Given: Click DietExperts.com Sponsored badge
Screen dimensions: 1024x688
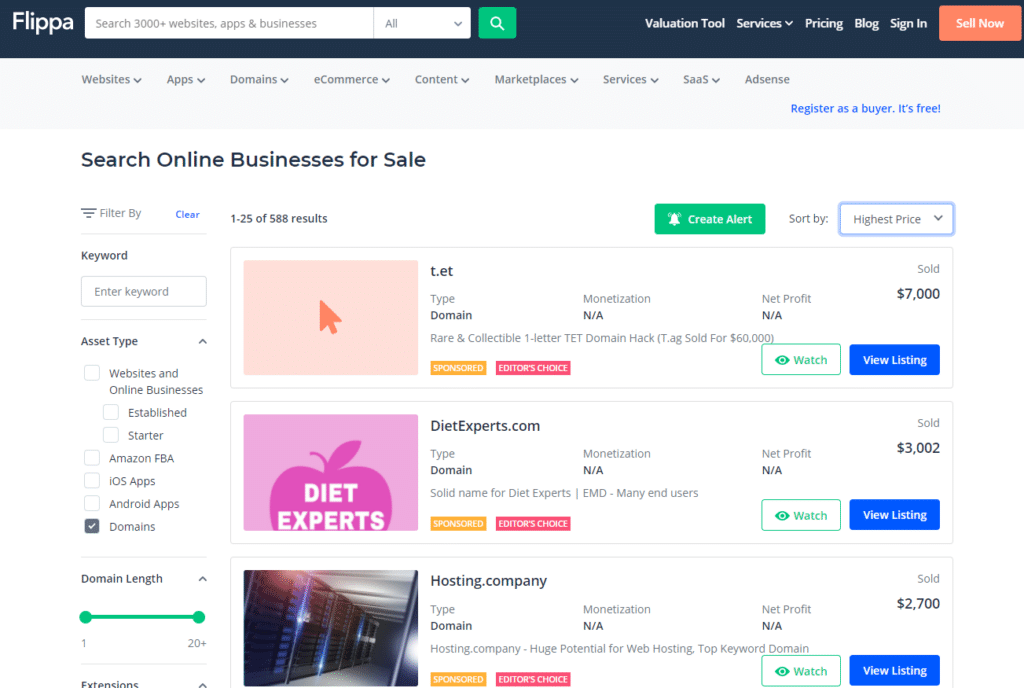Looking at the screenshot, I should tap(458, 524).
